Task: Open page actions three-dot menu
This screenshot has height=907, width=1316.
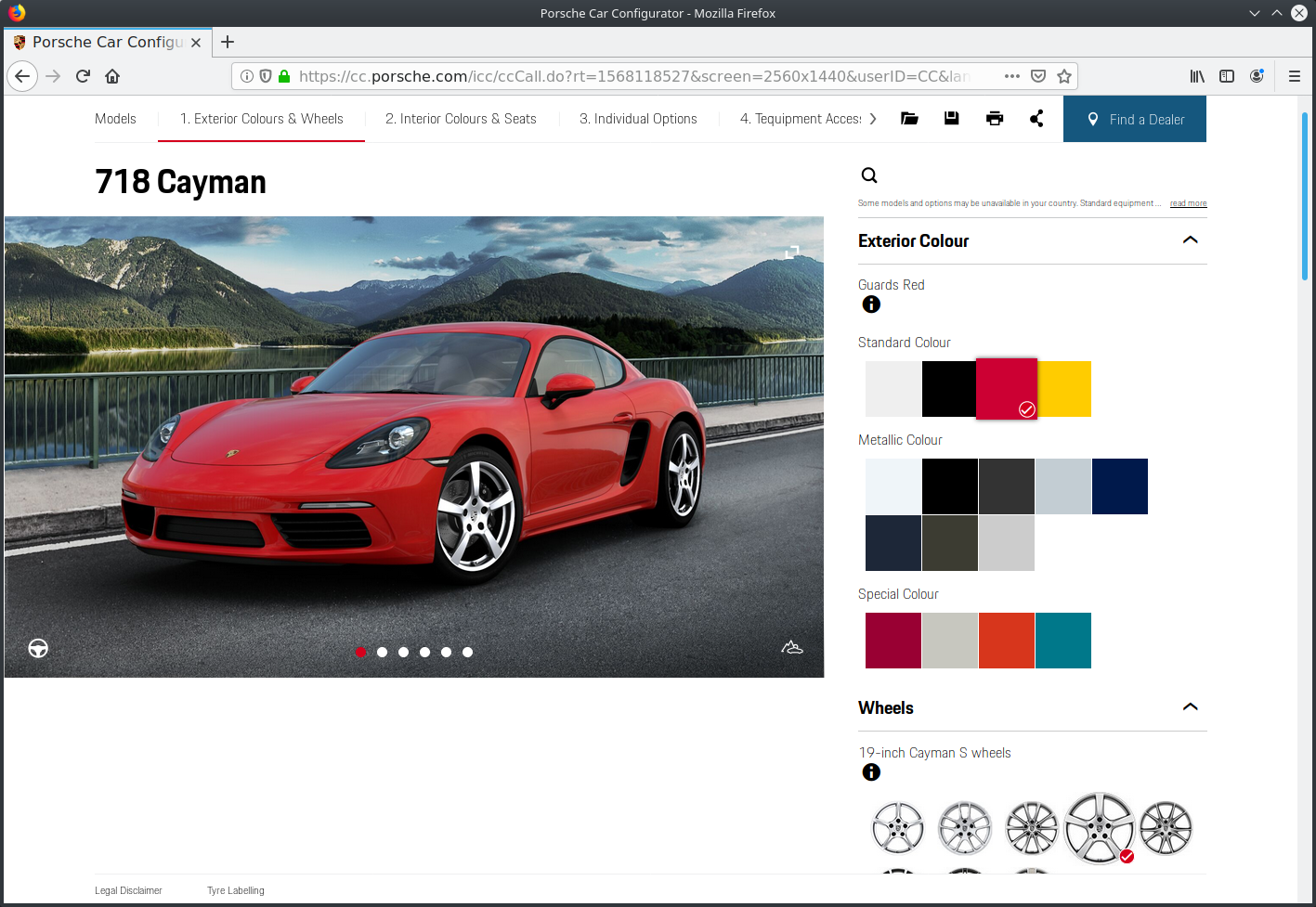Action: click(1012, 76)
